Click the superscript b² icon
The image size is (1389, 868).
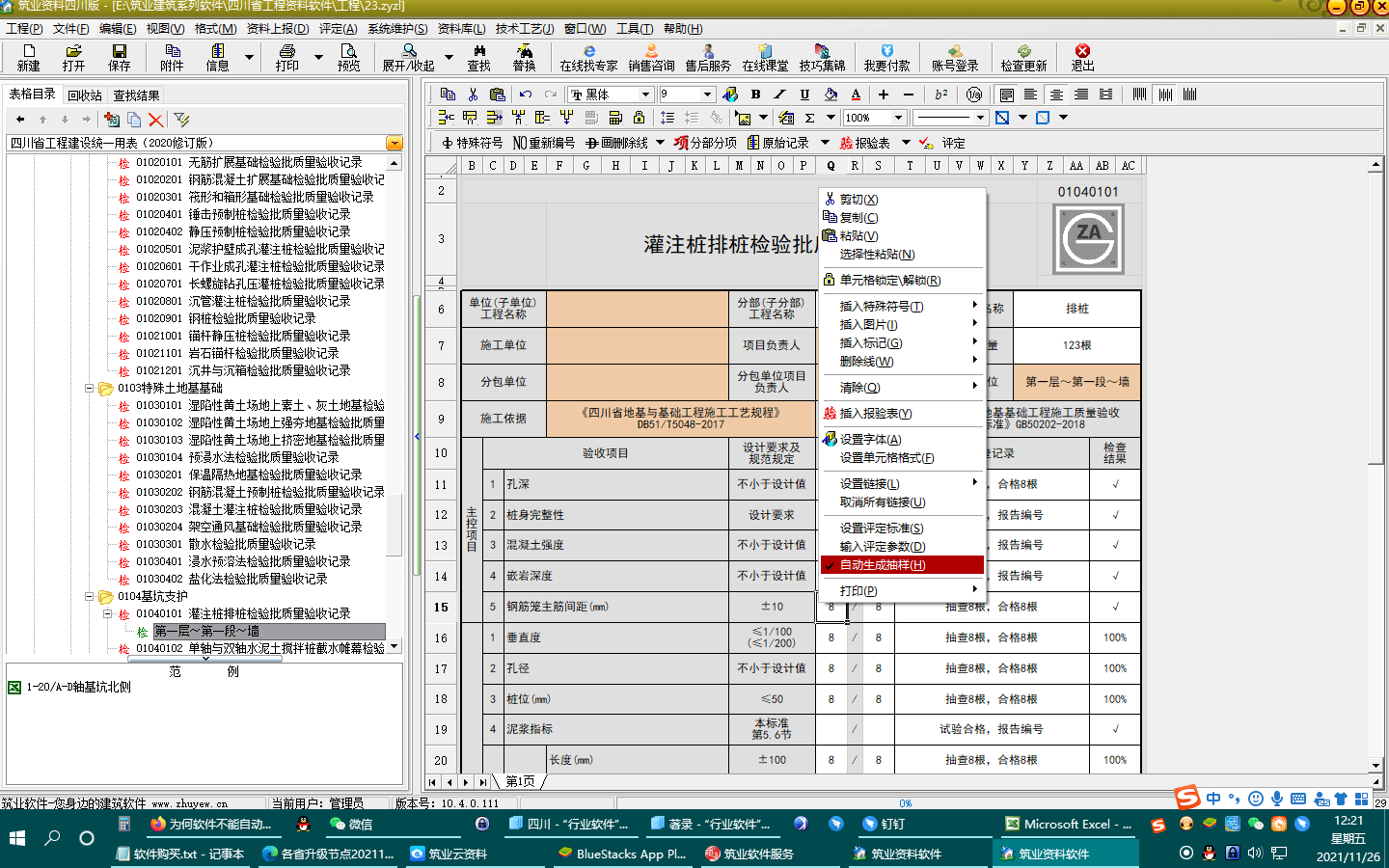941,94
